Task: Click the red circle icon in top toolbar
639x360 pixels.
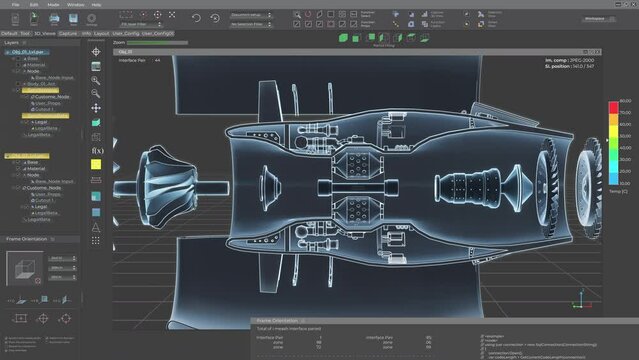Action: [x=308, y=15]
